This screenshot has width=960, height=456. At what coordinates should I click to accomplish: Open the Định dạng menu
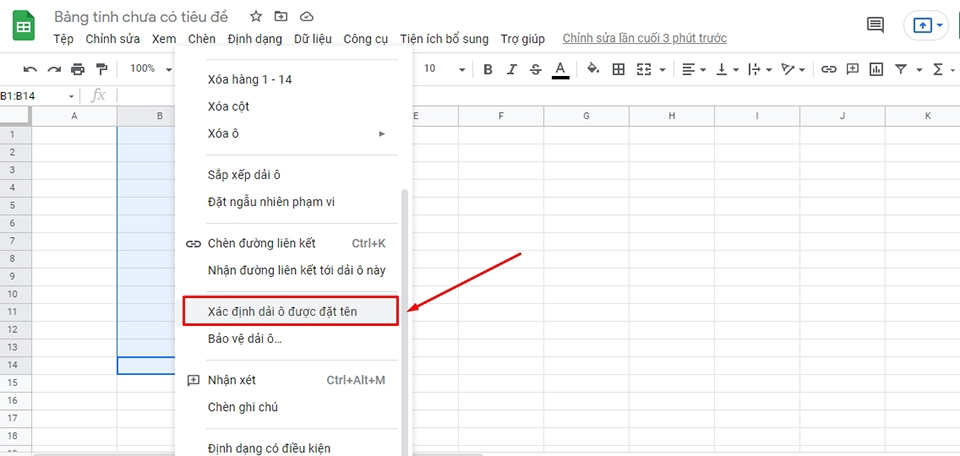255,39
